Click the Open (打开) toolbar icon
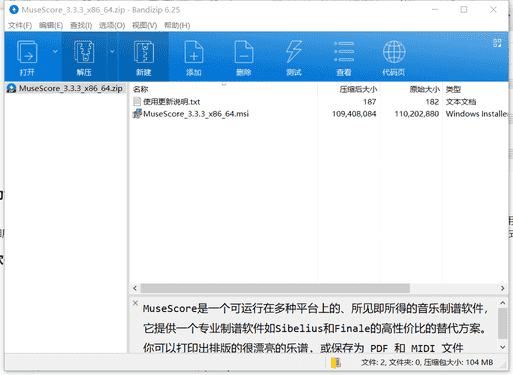513x375 pixels. pyautogui.click(x=27, y=52)
